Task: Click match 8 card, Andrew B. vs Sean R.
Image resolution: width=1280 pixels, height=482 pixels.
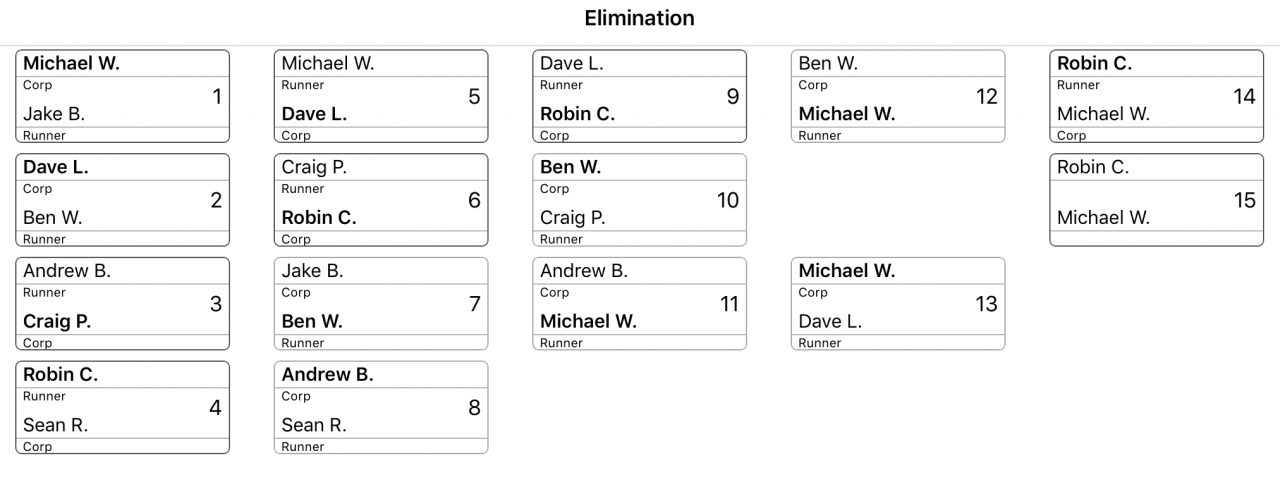Action: click(x=381, y=408)
